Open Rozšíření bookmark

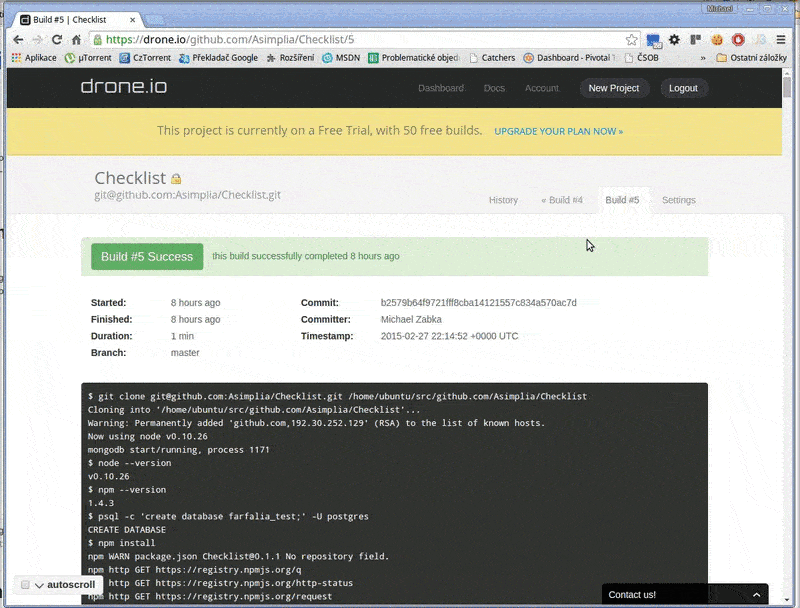[x=290, y=58]
